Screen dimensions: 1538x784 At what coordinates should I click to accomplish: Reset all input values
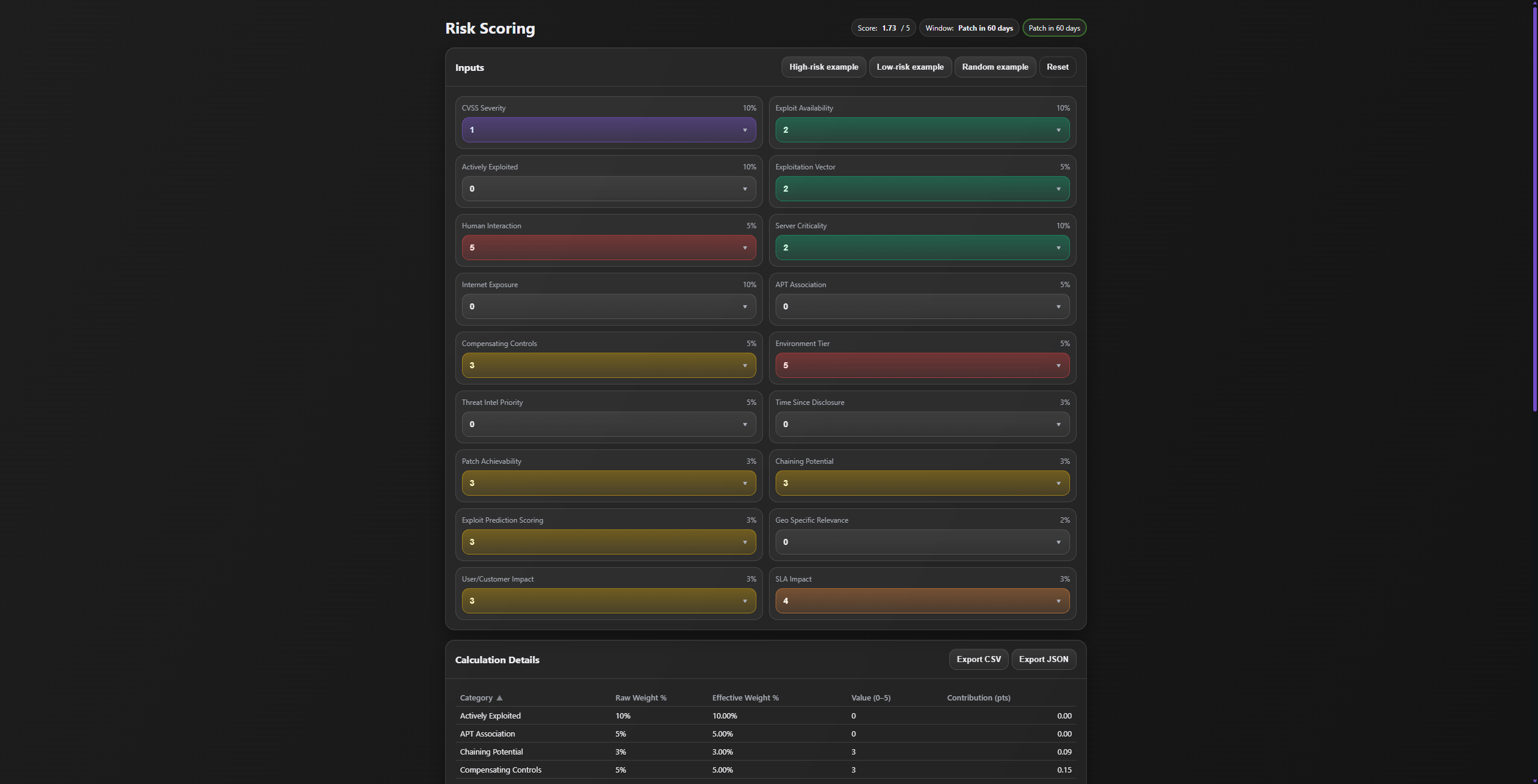point(1057,67)
